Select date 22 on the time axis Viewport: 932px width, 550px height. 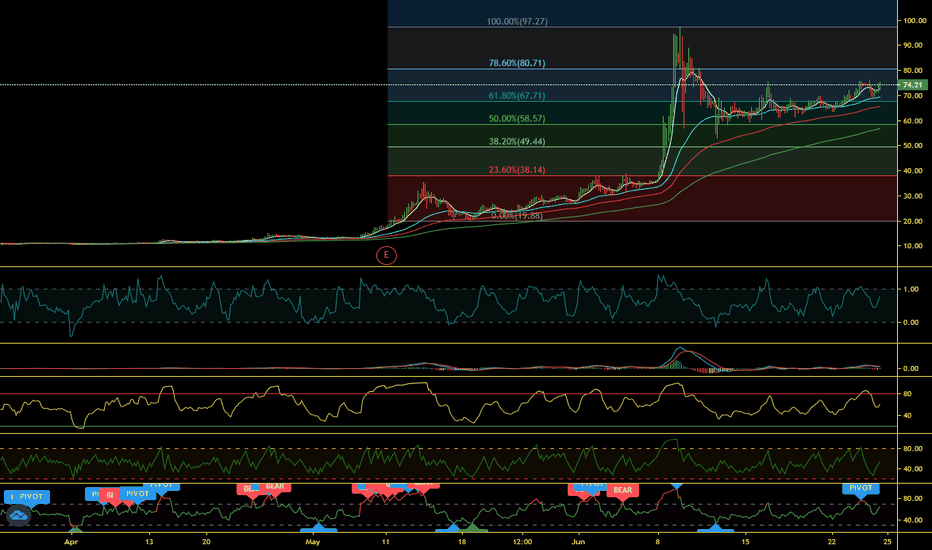[x=832, y=542]
